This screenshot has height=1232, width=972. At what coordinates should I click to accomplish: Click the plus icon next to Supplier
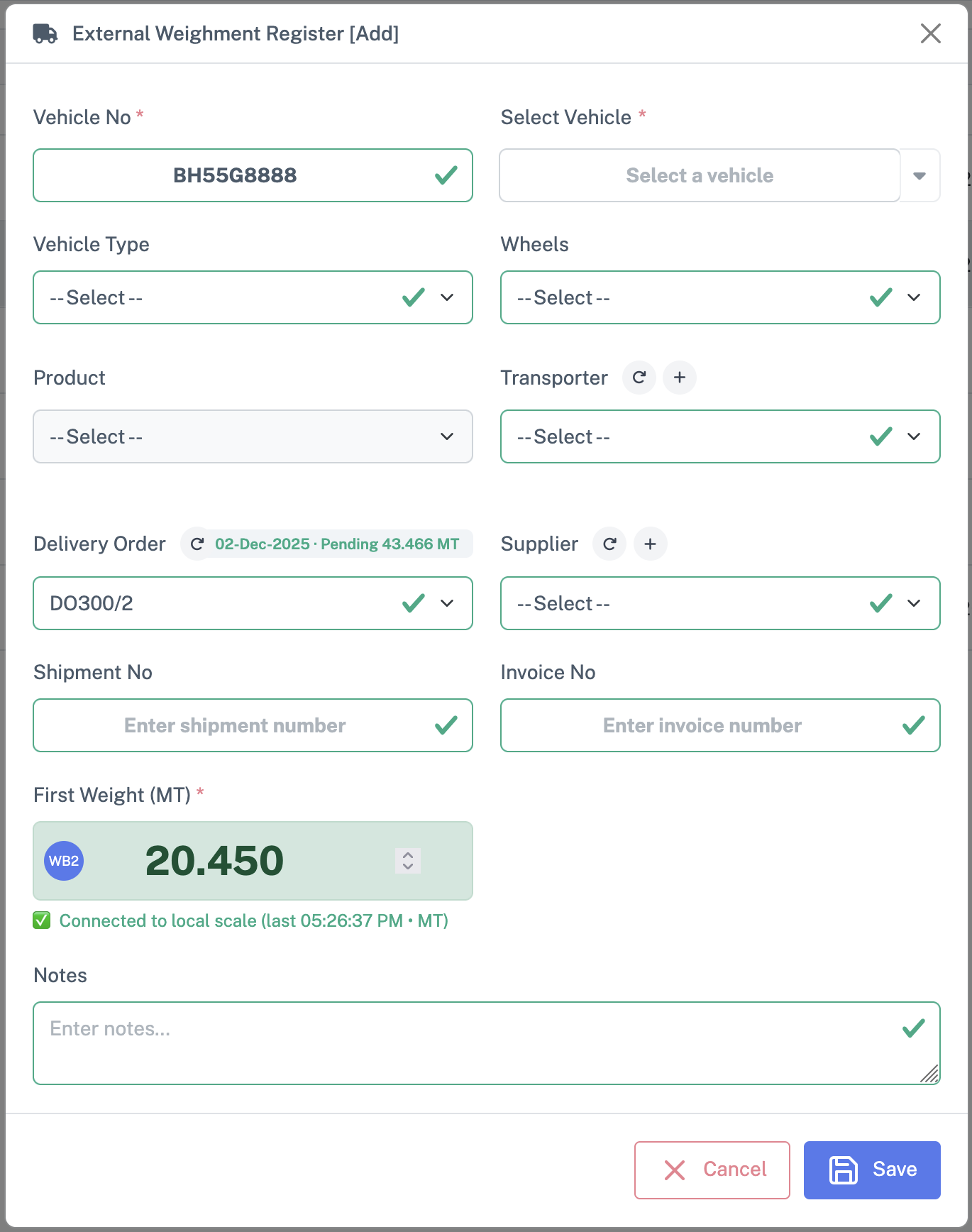[650, 544]
